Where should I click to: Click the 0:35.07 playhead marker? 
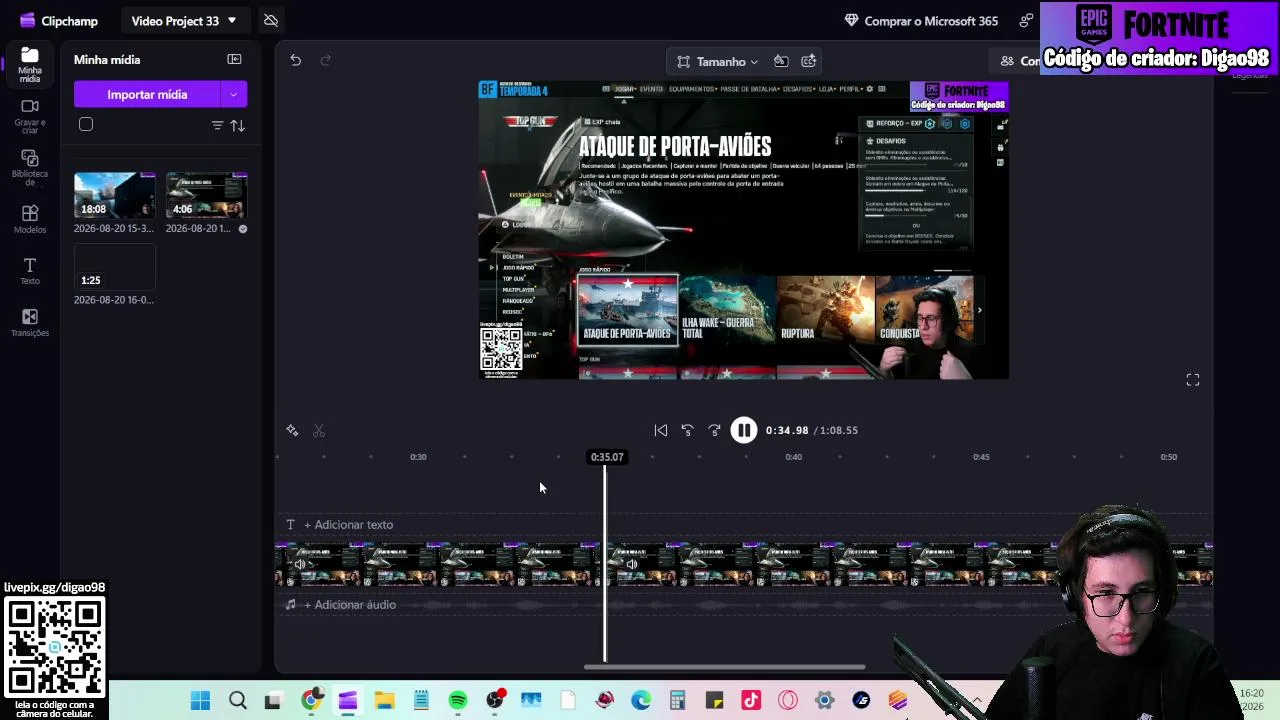click(607, 457)
